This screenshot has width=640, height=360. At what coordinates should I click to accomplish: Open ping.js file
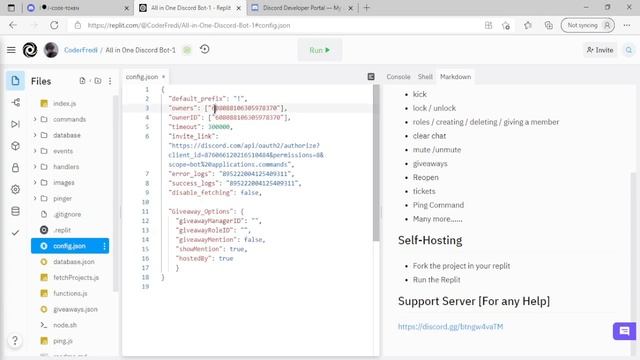(x=63, y=341)
